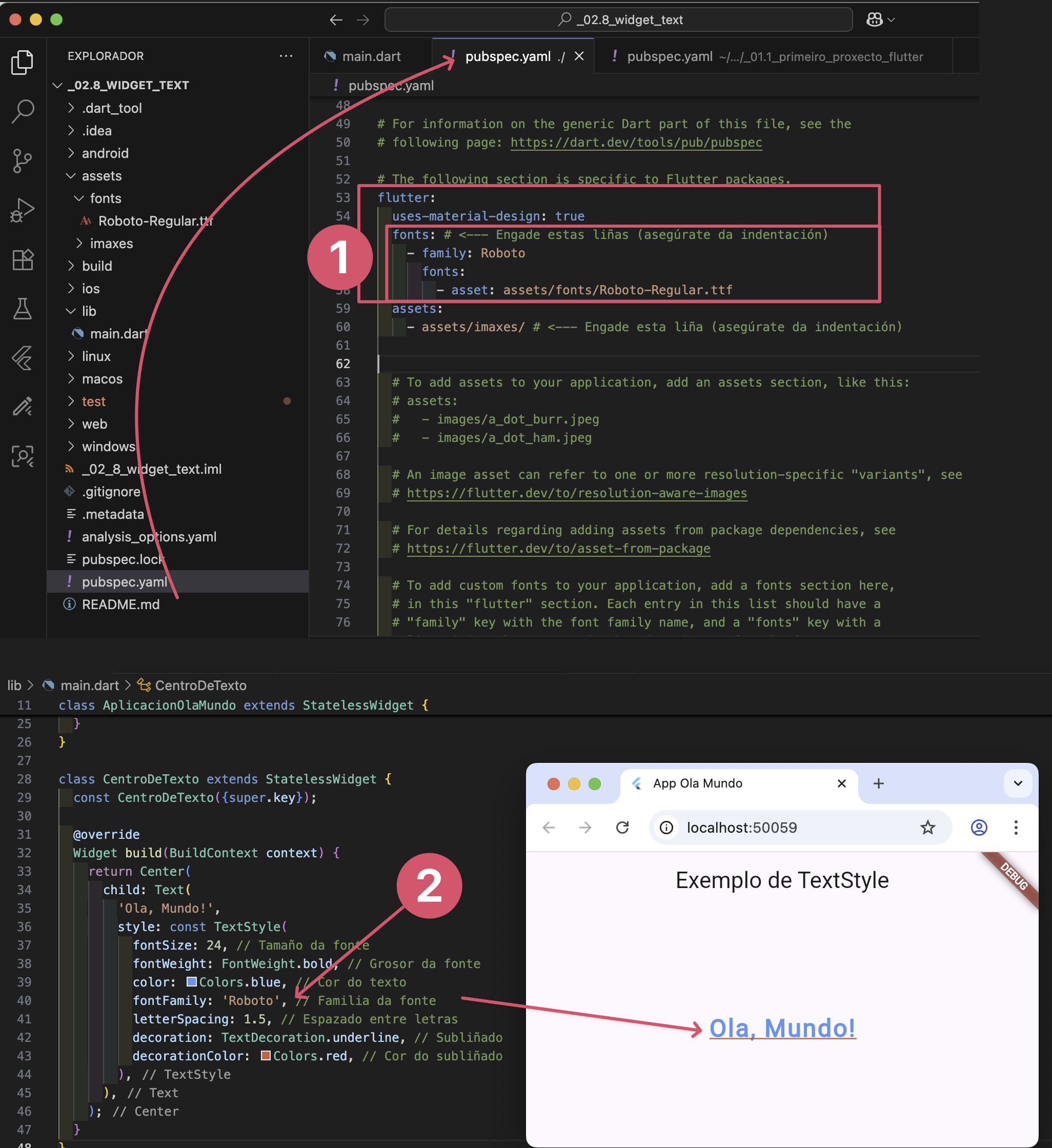Open the Extensions view icon

(x=22, y=259)
